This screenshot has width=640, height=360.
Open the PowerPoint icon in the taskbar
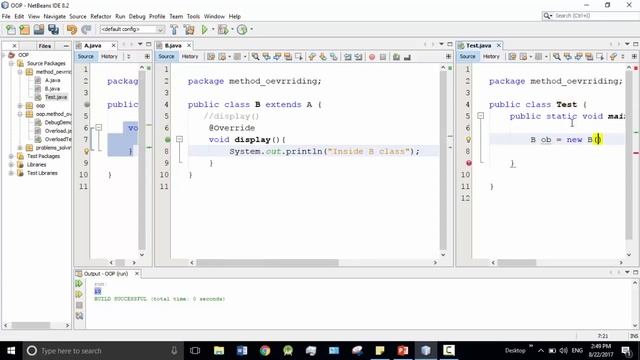[x=403, y=350]
